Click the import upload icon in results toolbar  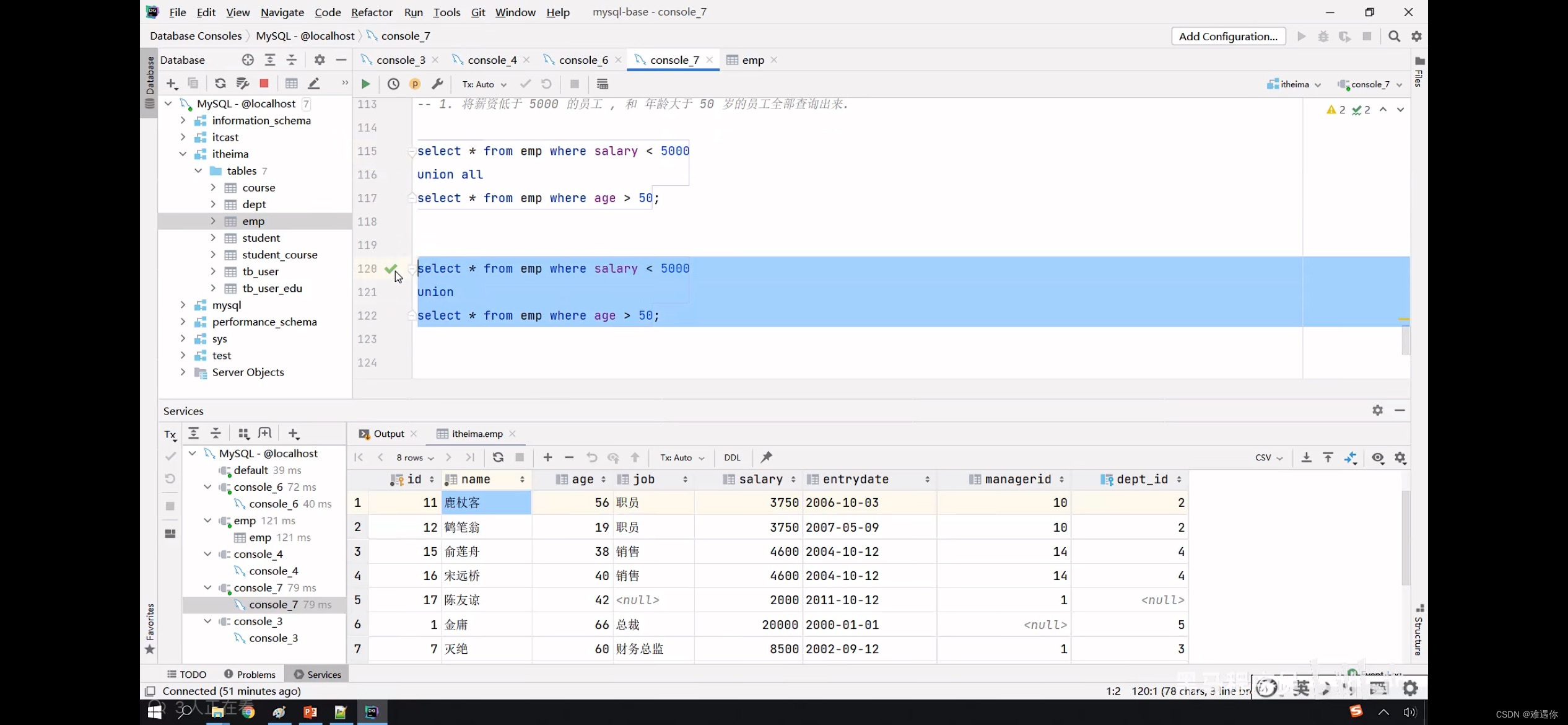[x=1328, y=457]
